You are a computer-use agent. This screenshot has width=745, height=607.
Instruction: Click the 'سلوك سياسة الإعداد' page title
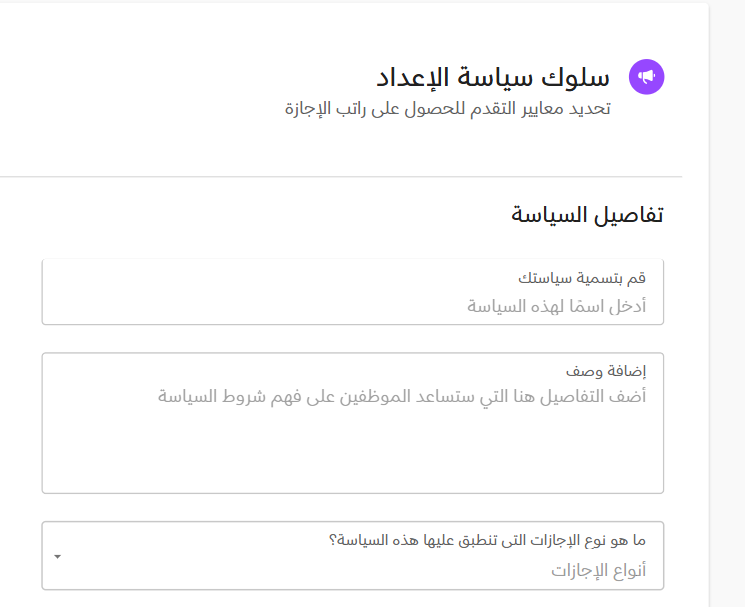coord(493,77)
